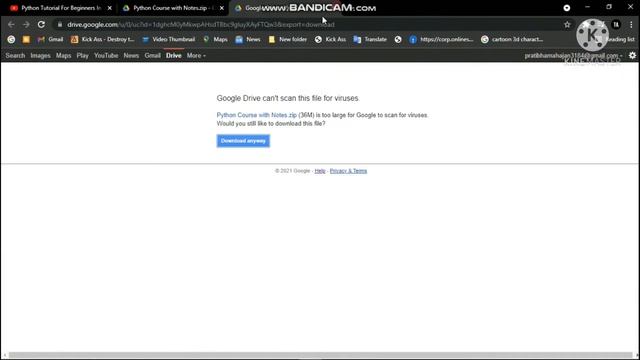Screen dimensions: 640x360
Task: Open the Maps bookmark in bookmarks bar
Action: point(216,39)
